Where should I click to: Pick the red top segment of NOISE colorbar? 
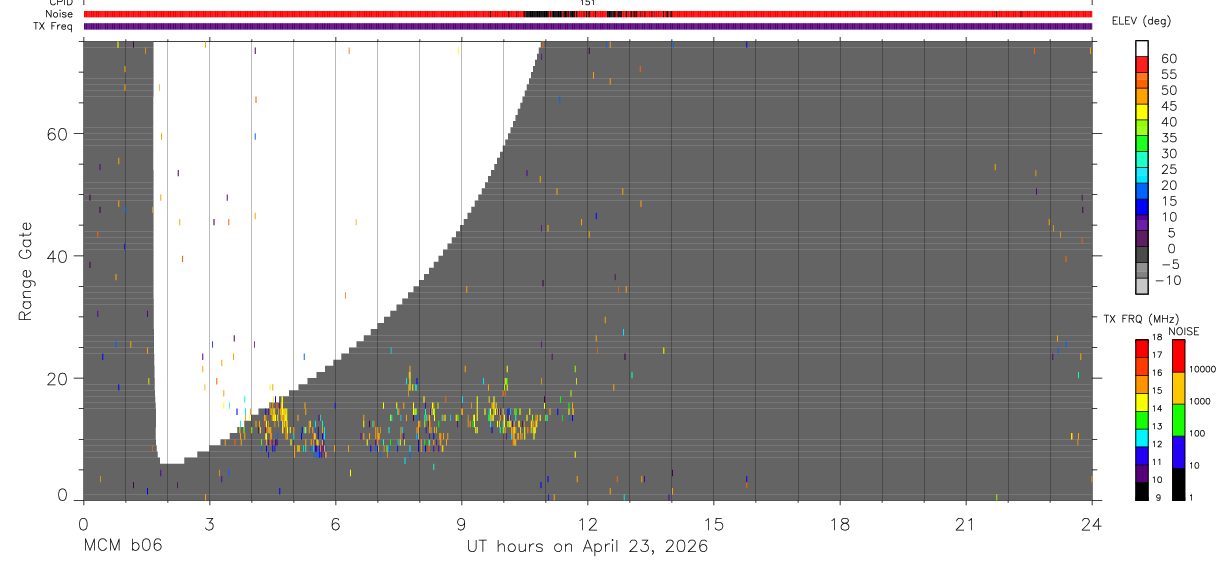click(1178, 356)
